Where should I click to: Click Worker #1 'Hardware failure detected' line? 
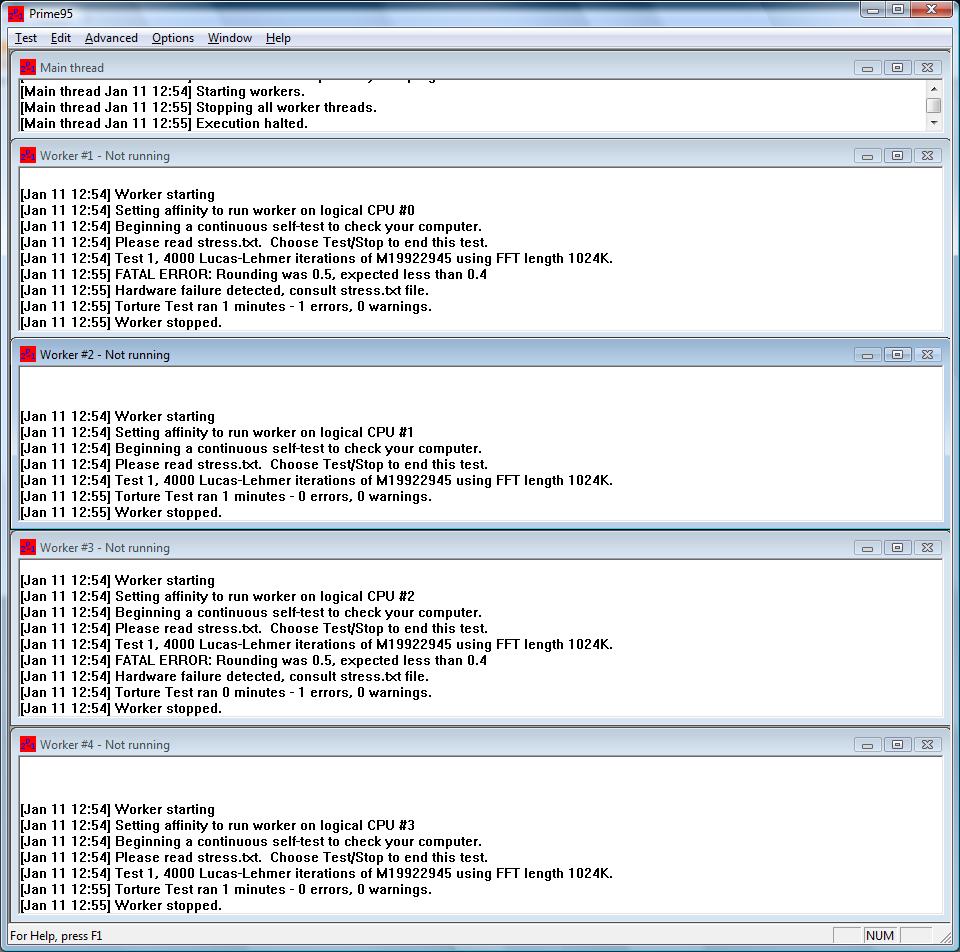click(x=224, y=290)
